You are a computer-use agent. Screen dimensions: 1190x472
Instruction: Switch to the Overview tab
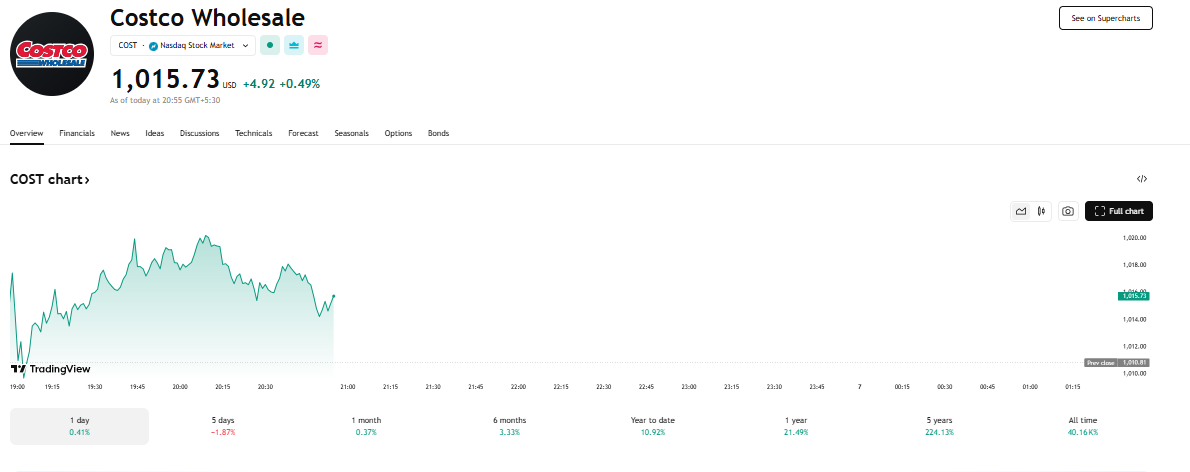coord(27,133)
